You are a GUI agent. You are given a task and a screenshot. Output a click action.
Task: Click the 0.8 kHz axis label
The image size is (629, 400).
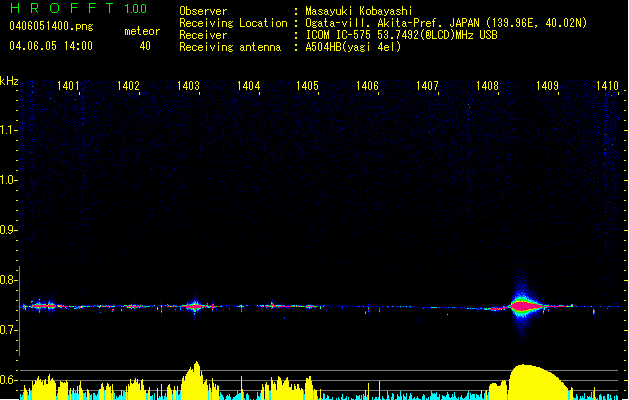(x=8, y=280)
